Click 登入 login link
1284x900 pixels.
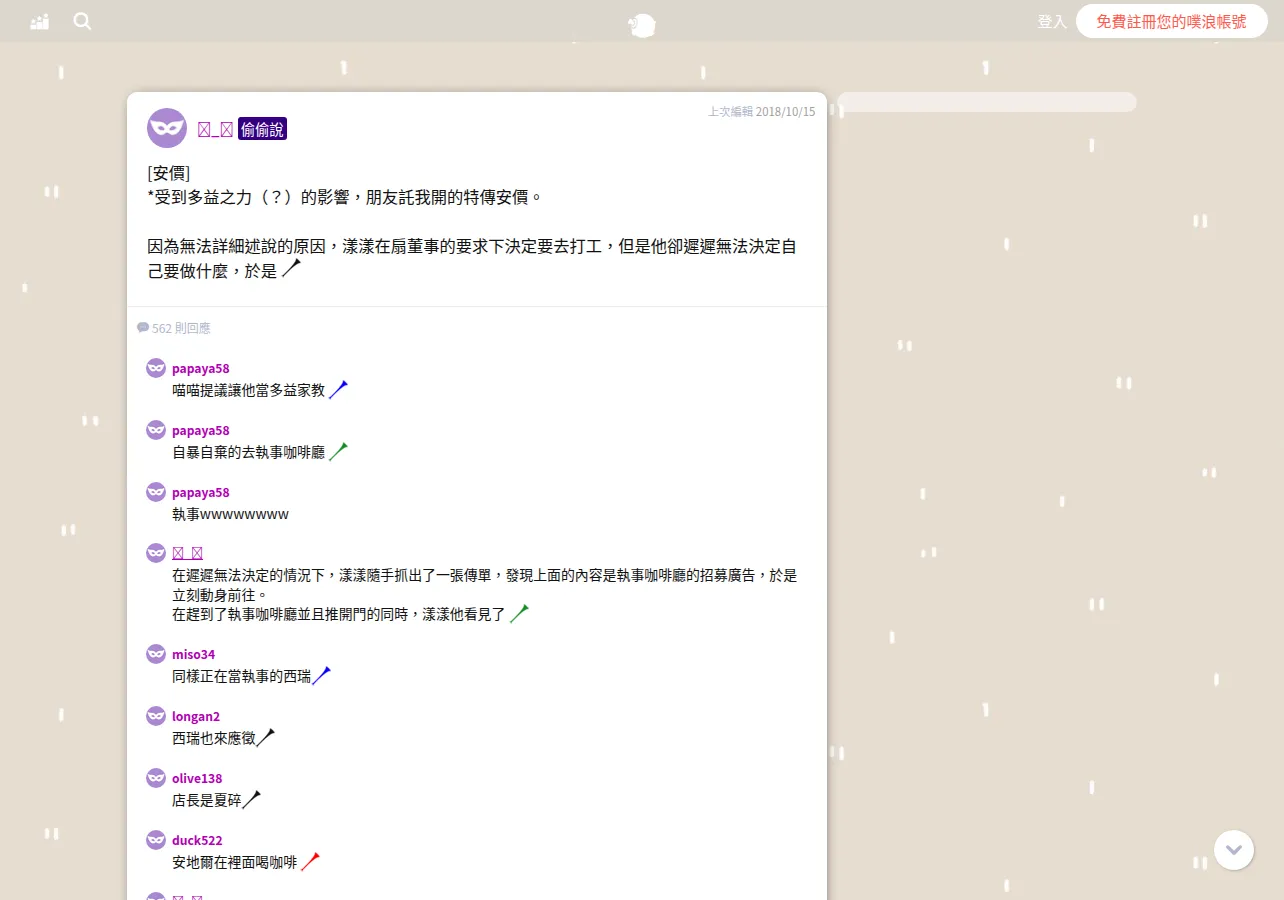click(x=1052, y=21)
